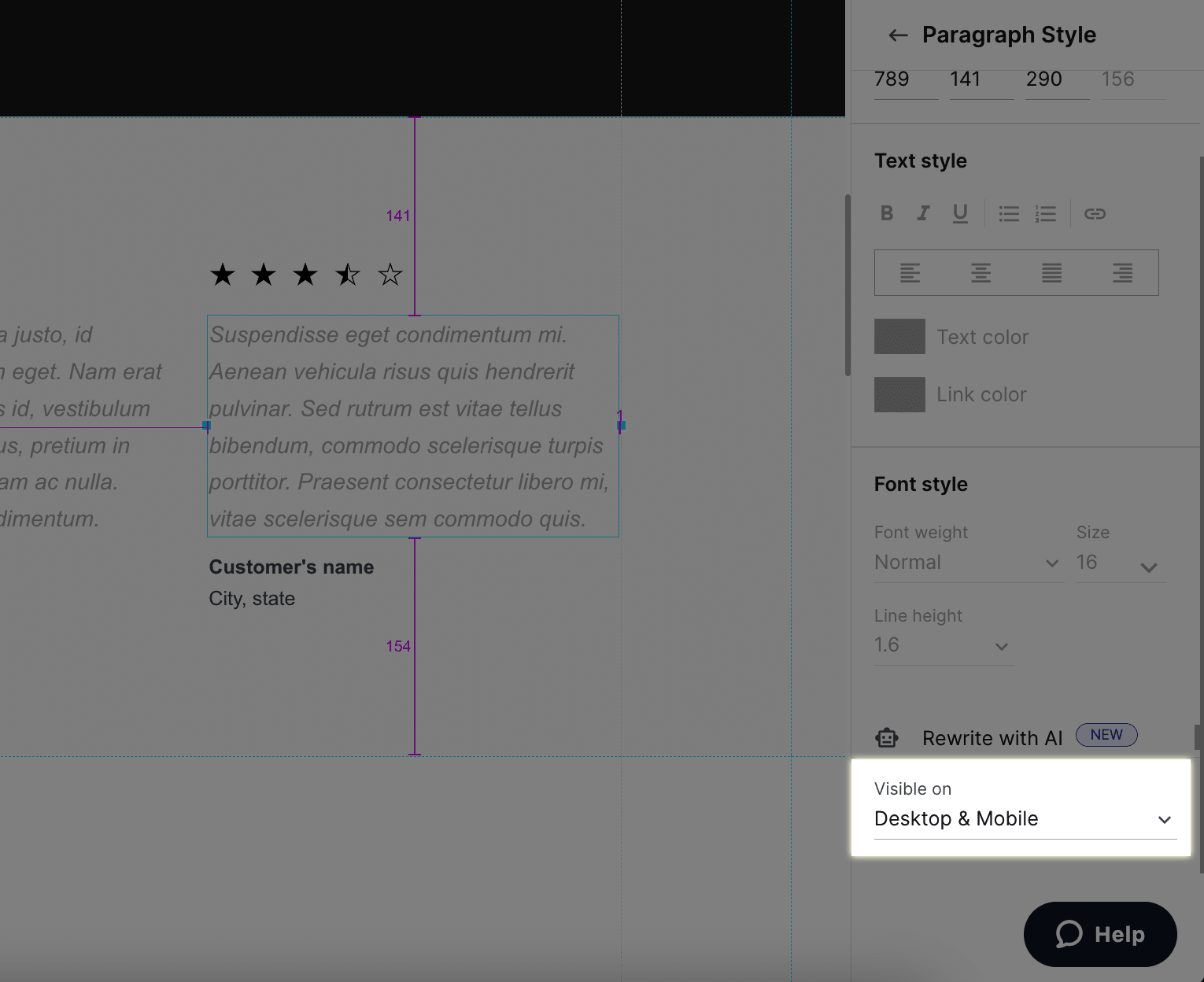This screenshot has height=982, width=1204.
Task: Toggle underline formatting
Action: click(x=960, y=213)
